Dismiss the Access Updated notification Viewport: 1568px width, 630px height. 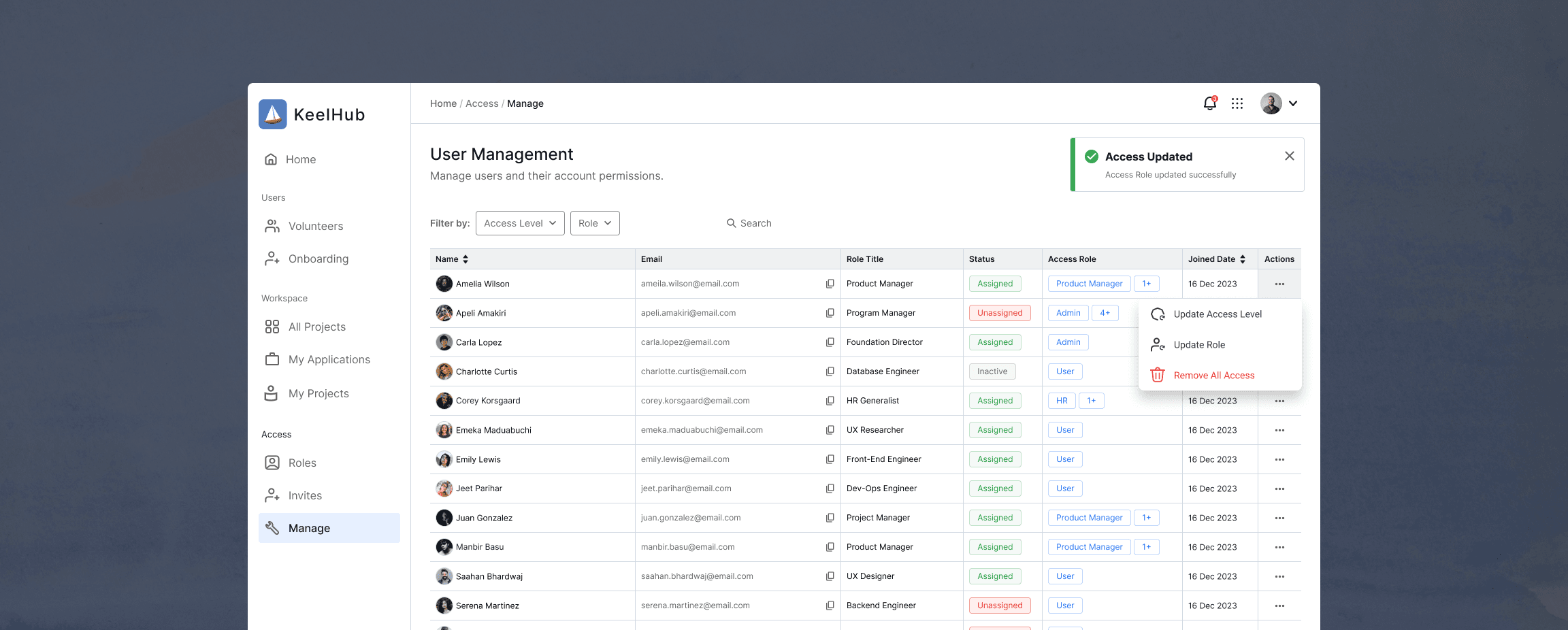click(1289, 156)
